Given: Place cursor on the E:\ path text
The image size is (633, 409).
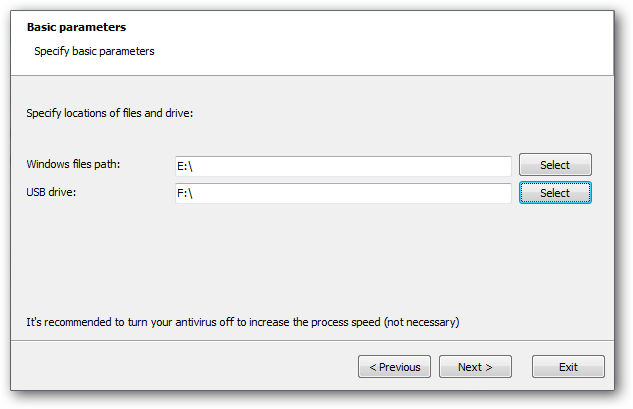Looking at the screenshot, I should [184, 166].
